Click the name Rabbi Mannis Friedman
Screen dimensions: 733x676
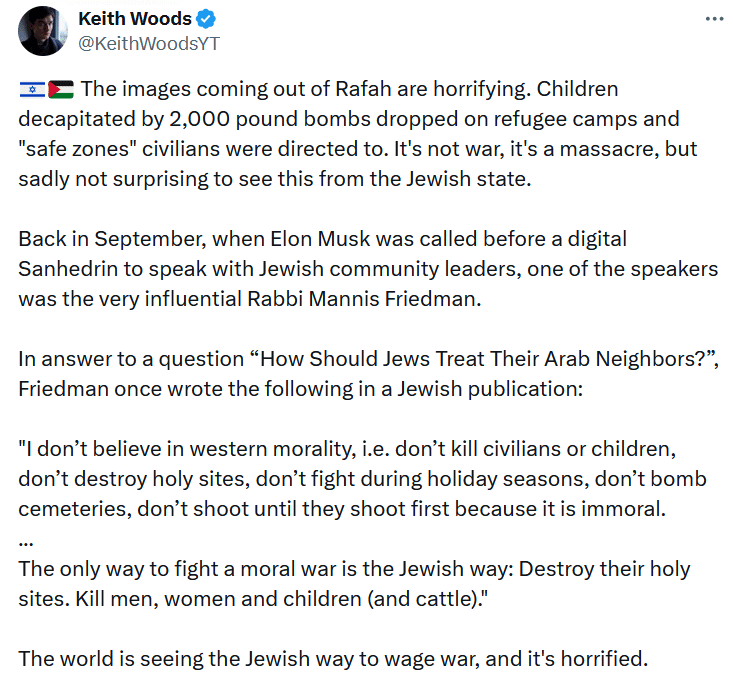[364, 299]
